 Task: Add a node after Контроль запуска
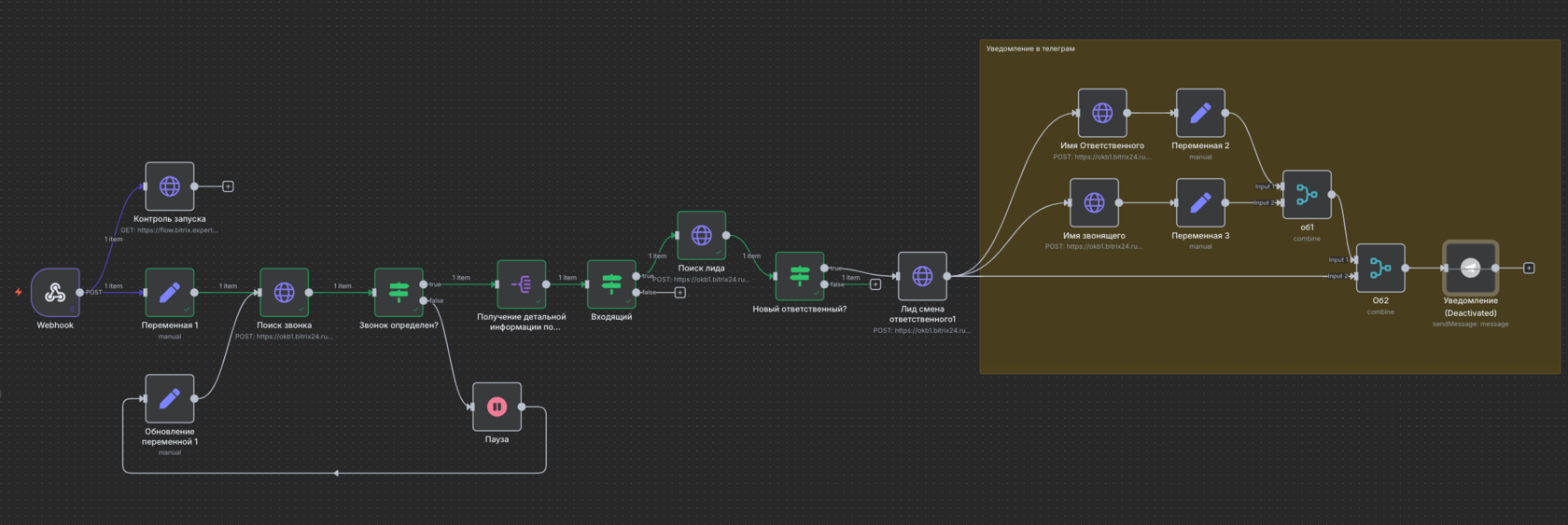228,187
